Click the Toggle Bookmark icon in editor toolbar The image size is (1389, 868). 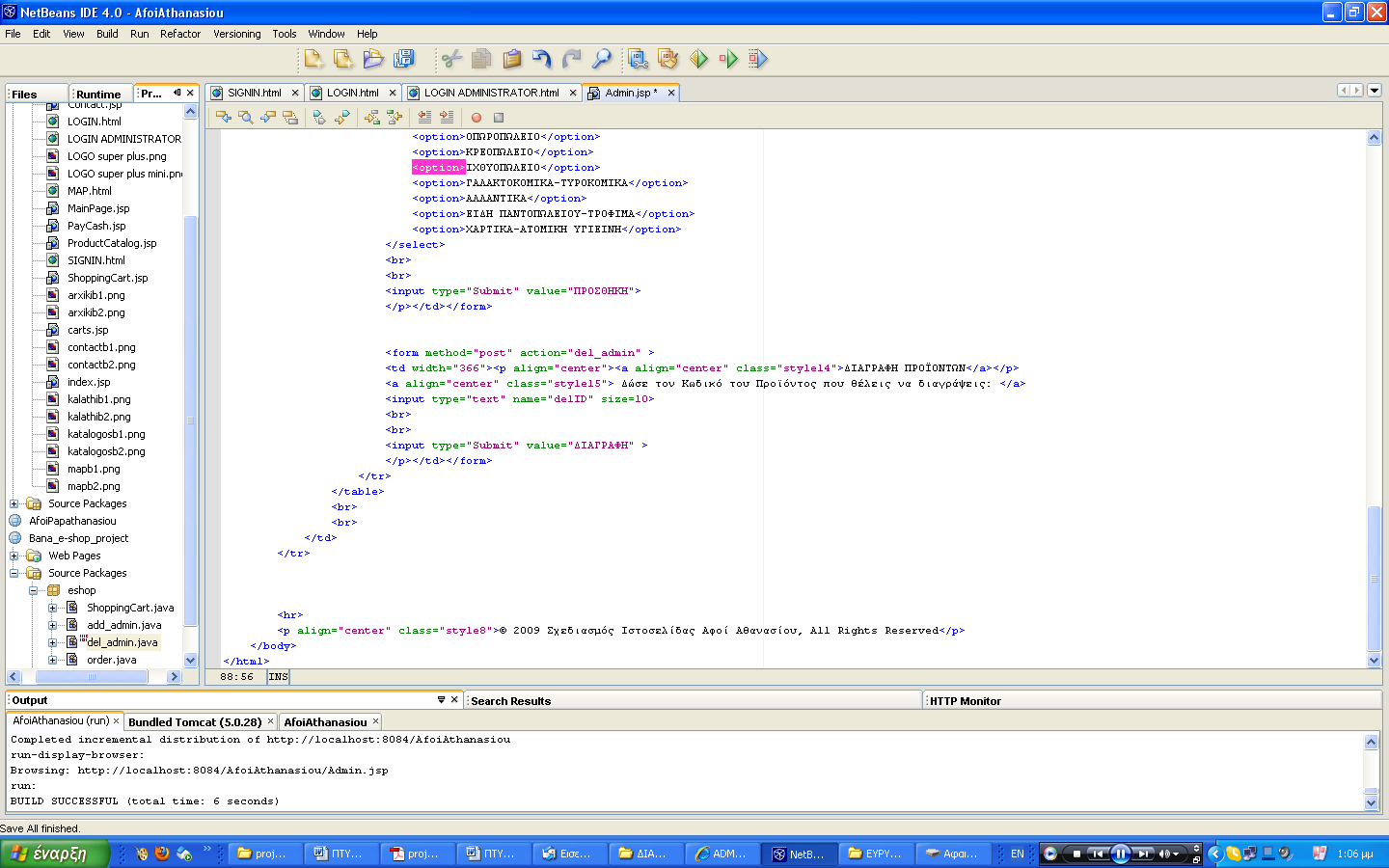(319, 117)
